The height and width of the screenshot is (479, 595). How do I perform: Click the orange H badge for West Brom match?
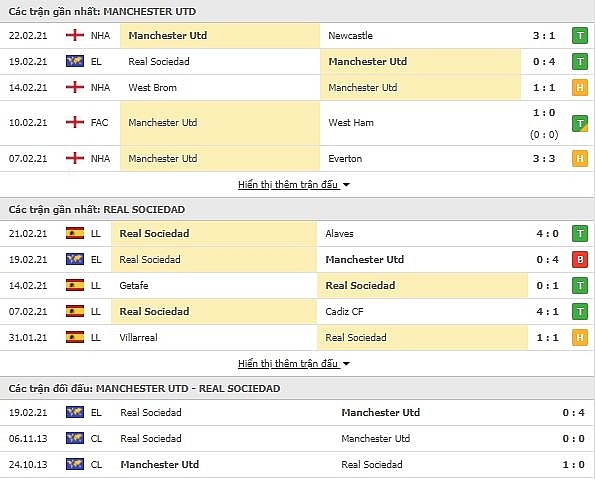click(580, 88)
